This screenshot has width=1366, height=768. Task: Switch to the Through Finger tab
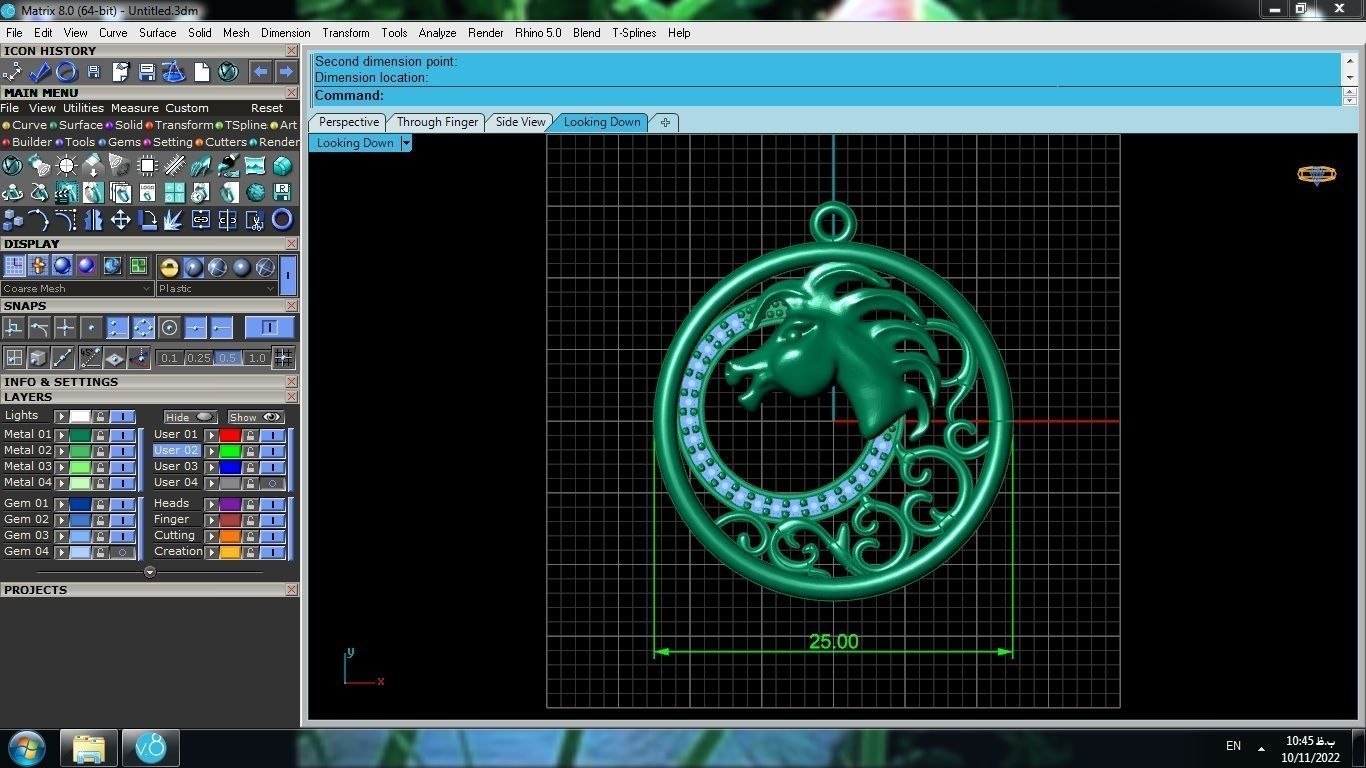(437, 122)
